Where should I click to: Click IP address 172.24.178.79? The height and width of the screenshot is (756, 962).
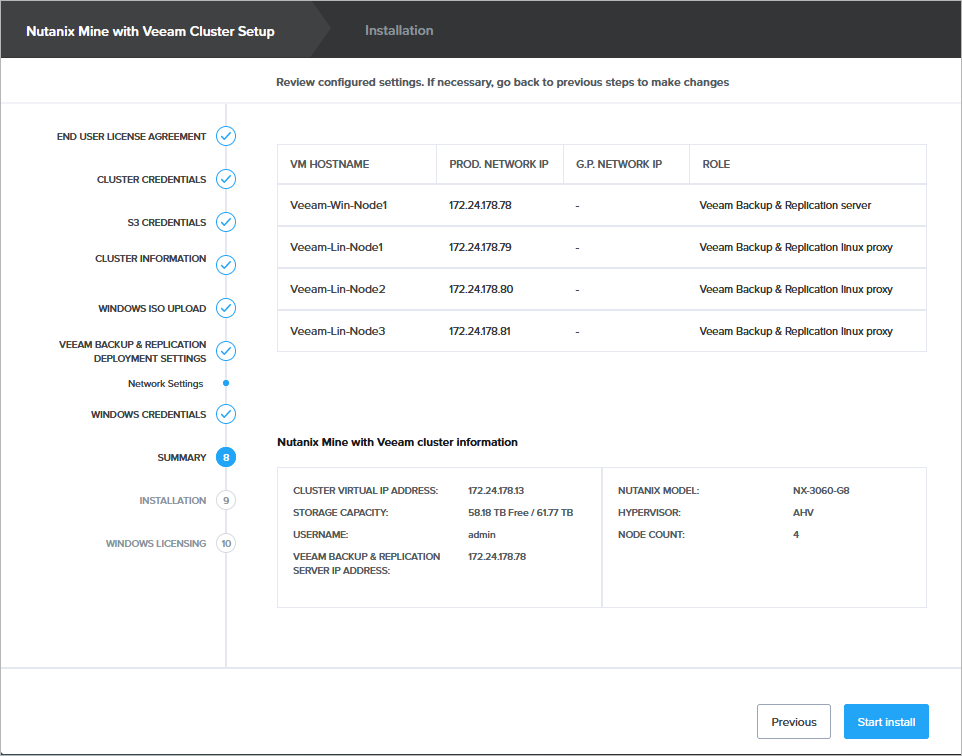[x=480, y=247]
